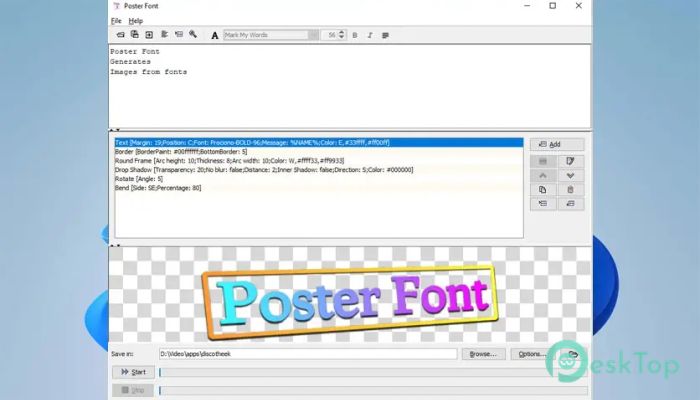This screenshot has width=700, height=400.
Task: Click the collapse arrows above the effects list
Action: tap(115, 130)
